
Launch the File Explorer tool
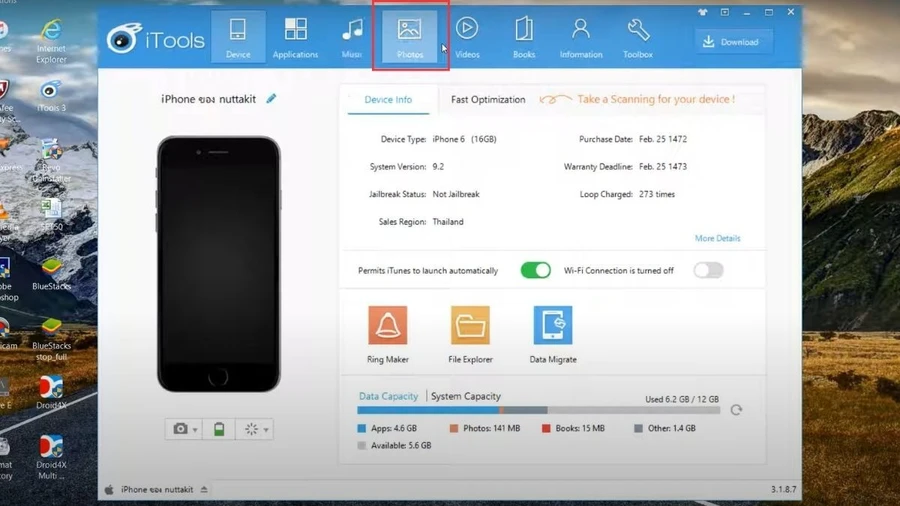470,335
